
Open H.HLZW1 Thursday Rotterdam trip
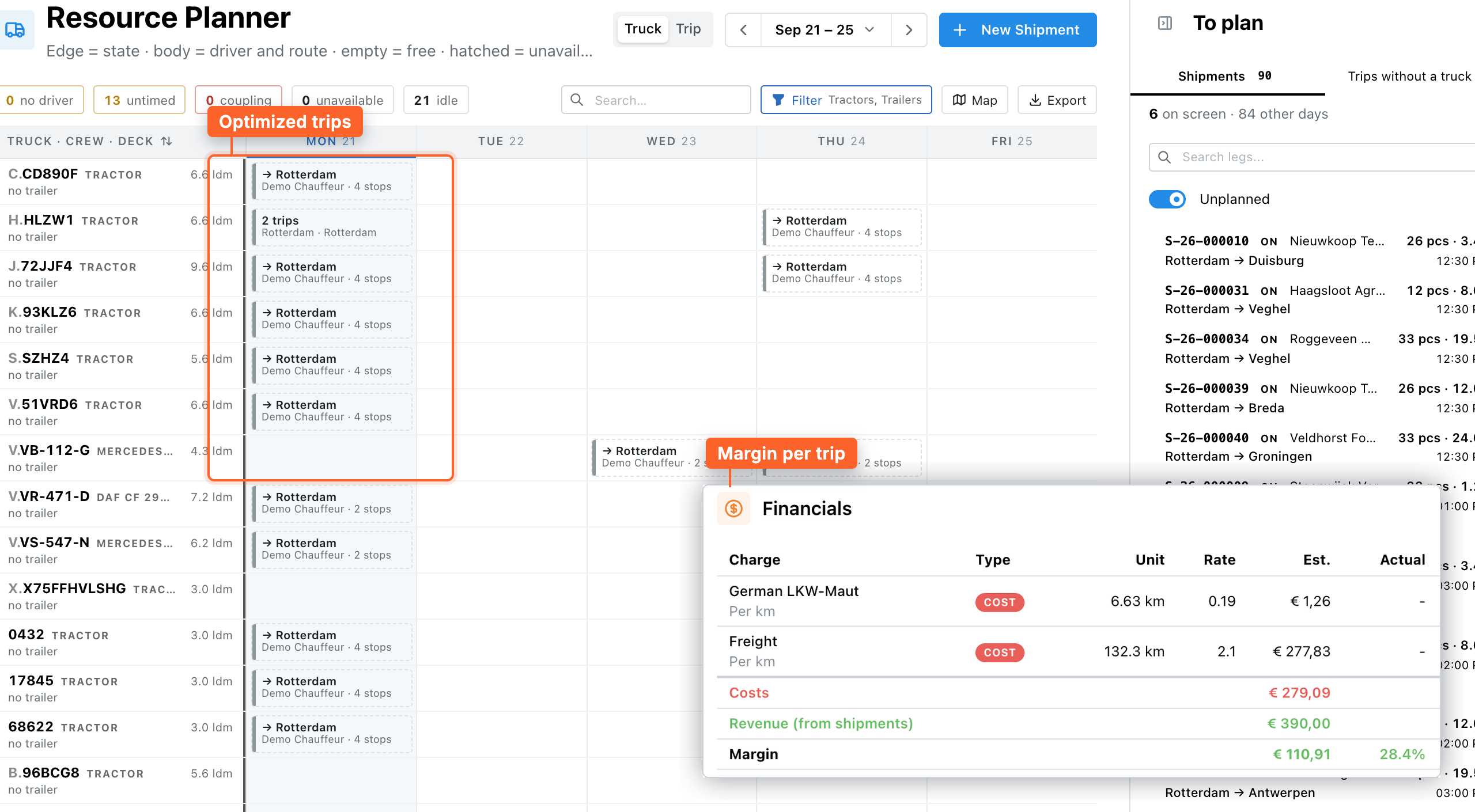(x=842, y=227)
